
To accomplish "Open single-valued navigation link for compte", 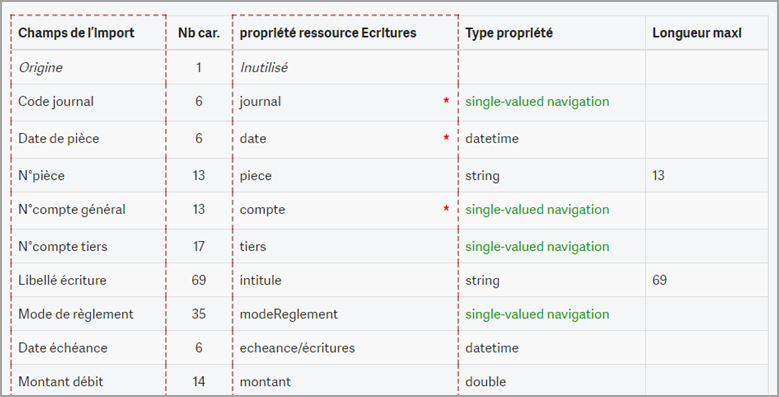I will pos(537,209).
